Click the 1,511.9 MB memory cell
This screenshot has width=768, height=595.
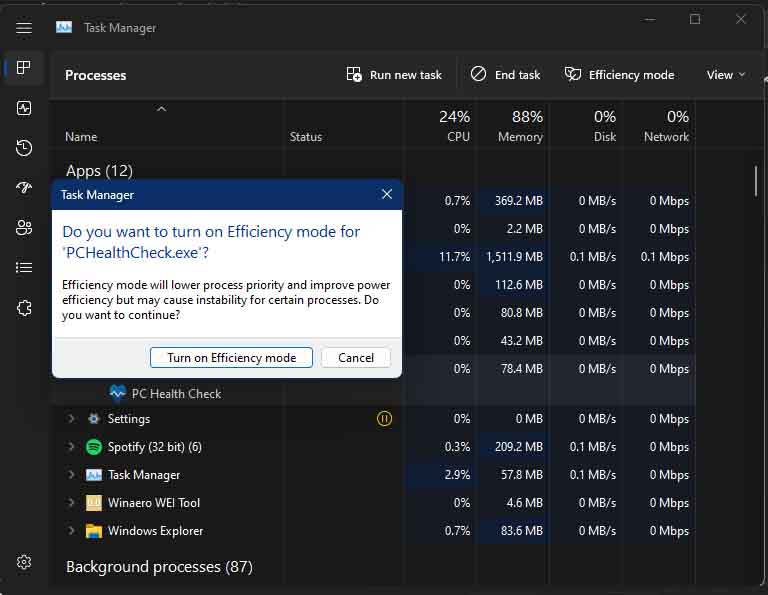point(514,257)
